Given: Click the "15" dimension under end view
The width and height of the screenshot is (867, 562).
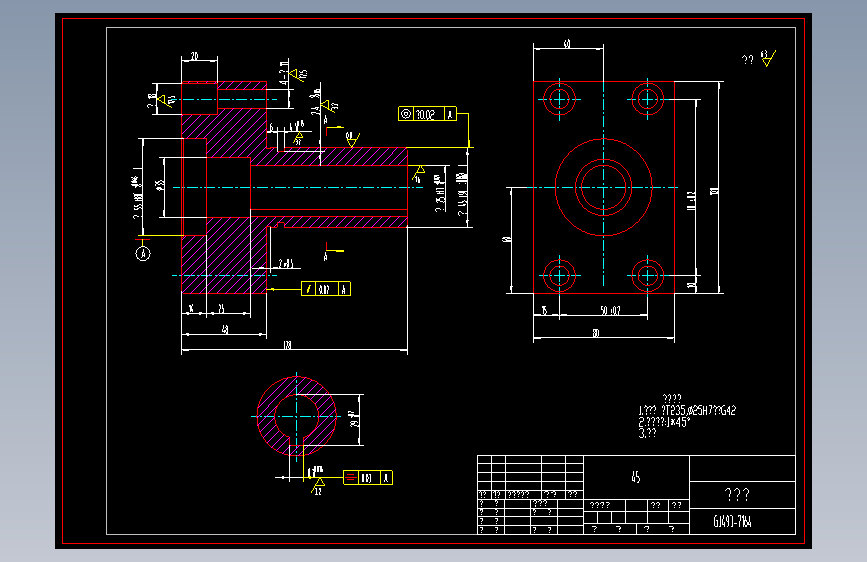Looking at the screenshot, I should (545, 310).
